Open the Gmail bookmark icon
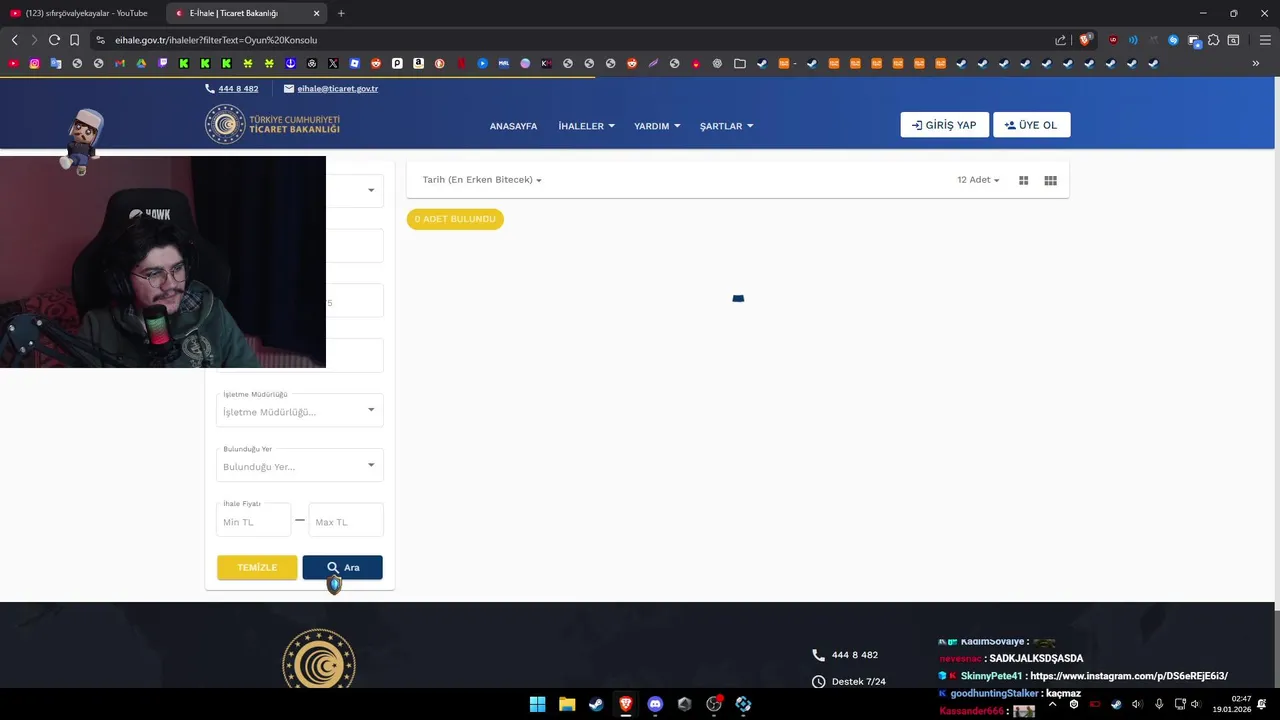Image resolution: width=1280 pixels, height=720 pixels. click(120, 63)
